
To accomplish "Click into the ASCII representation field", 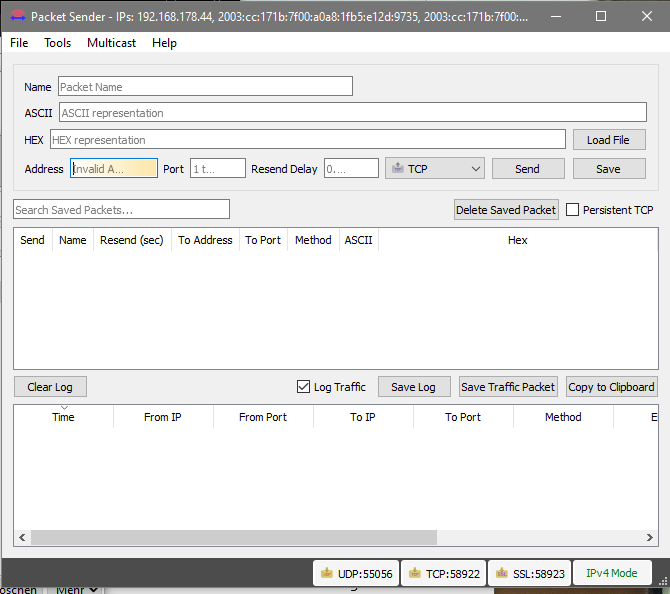I will [353, 112].
